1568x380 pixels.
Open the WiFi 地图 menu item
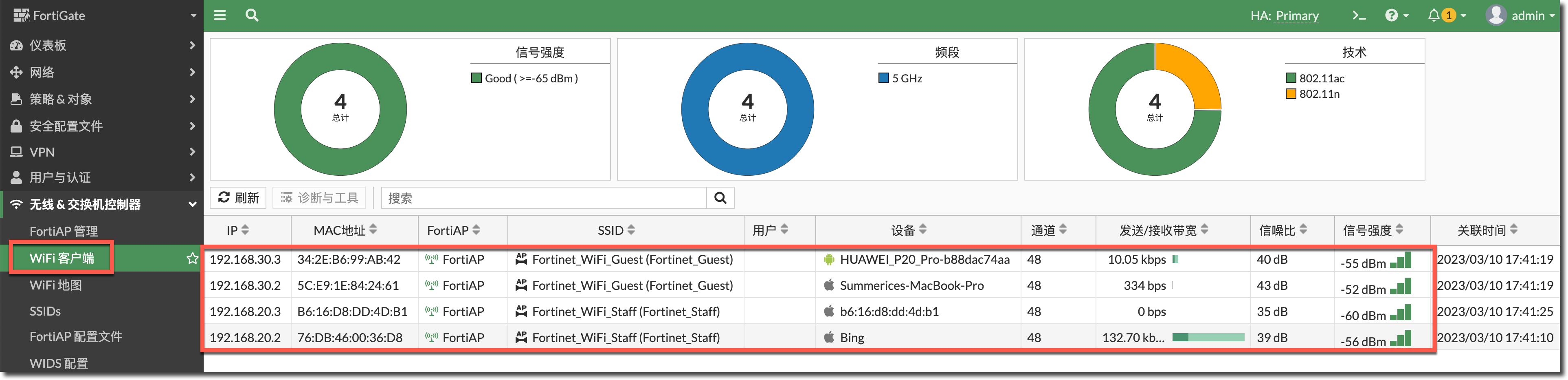56,285
